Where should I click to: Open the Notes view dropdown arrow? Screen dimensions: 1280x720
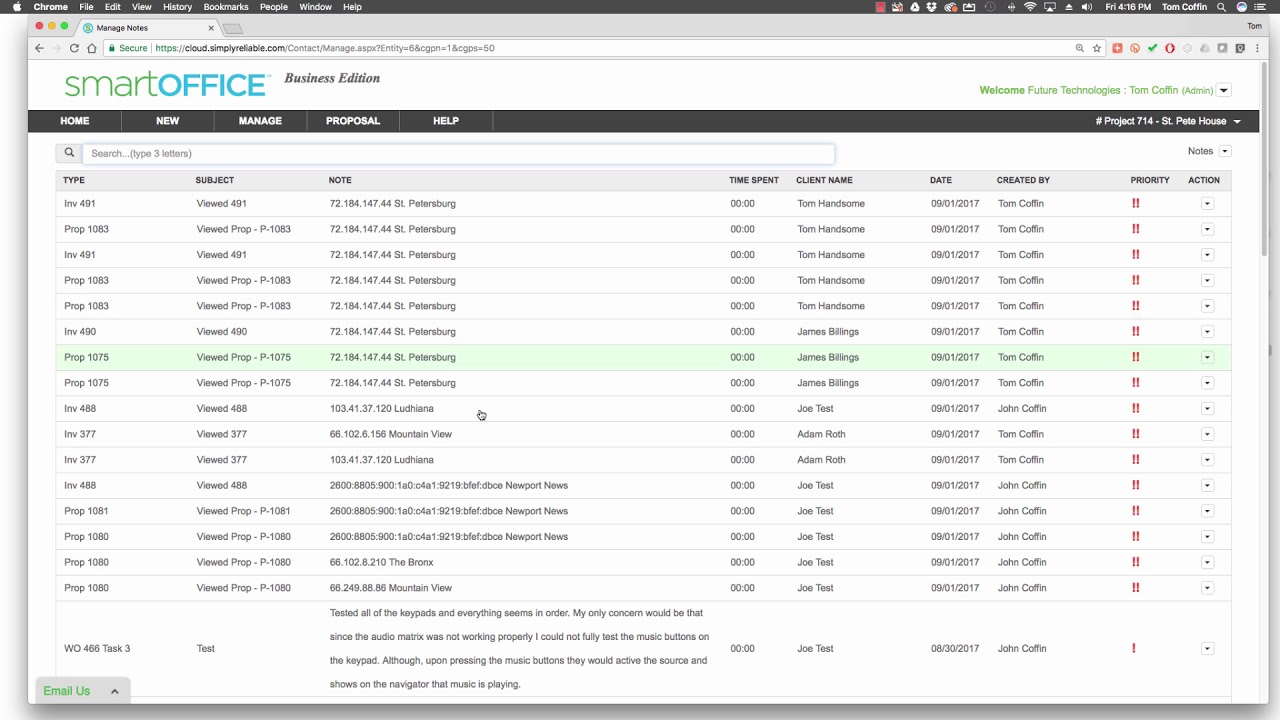click(1225, 151)
